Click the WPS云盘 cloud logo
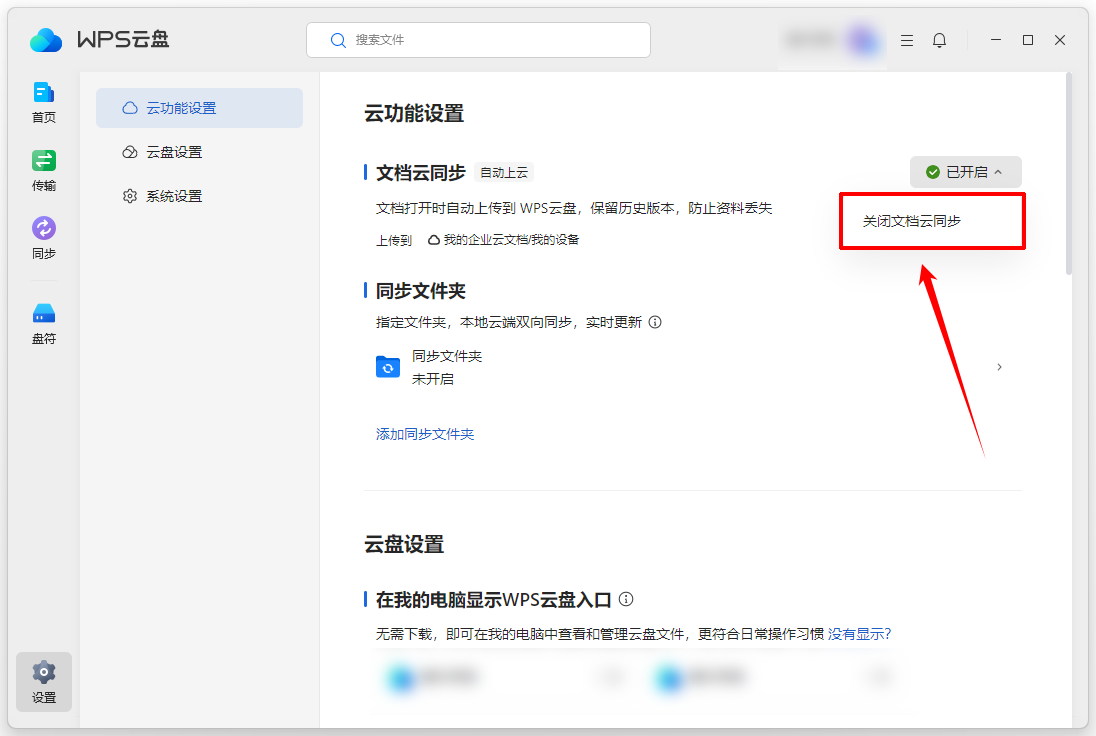This screenshot has height=736, width=1096. click(x=46, y=40)
